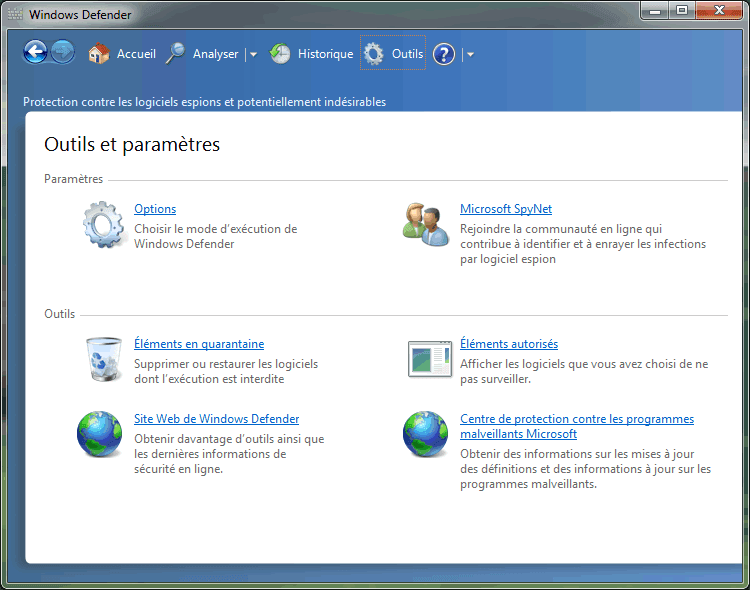Click globe icon beside Centre de protection

425,434
